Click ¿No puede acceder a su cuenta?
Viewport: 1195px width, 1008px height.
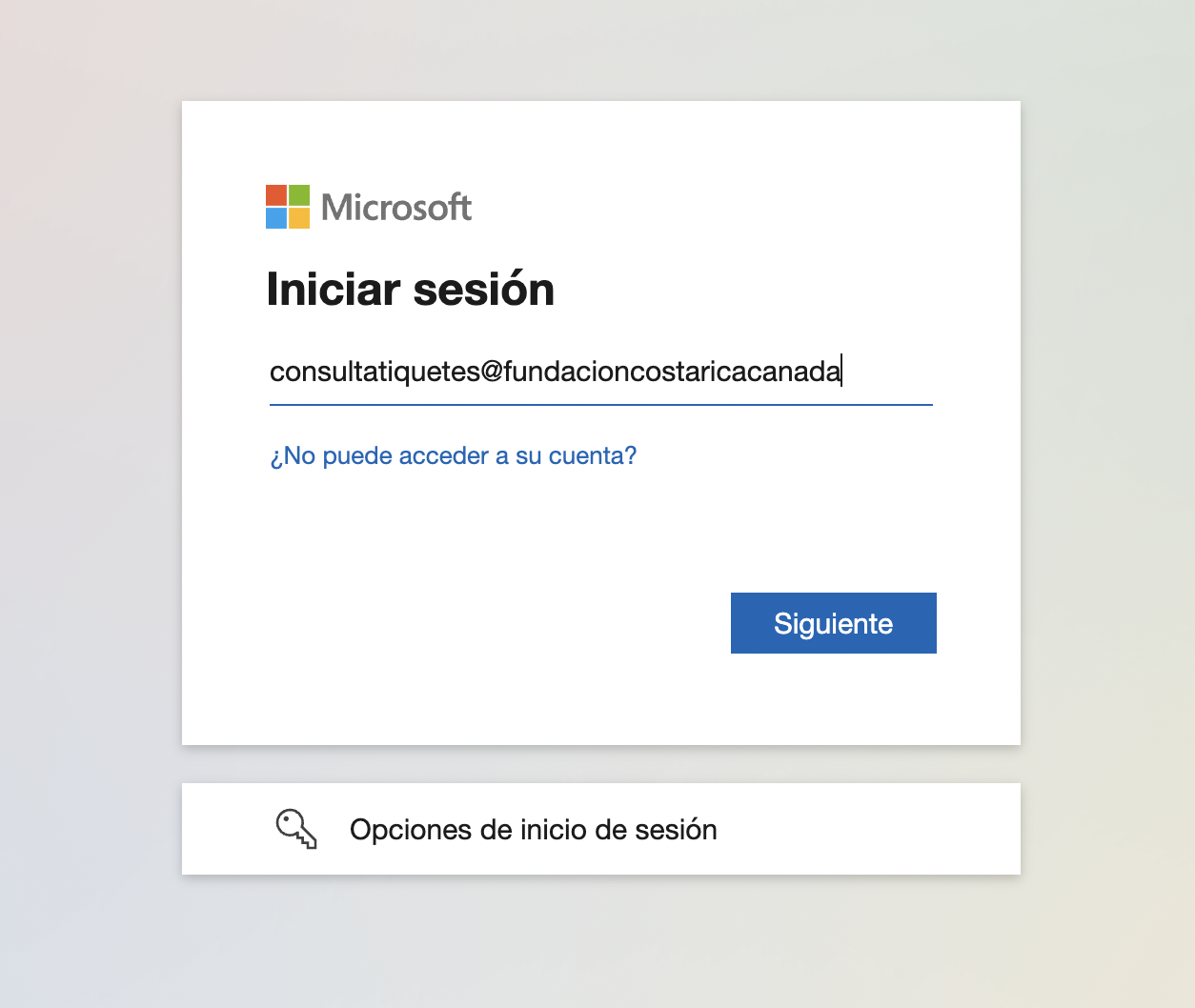454,455
